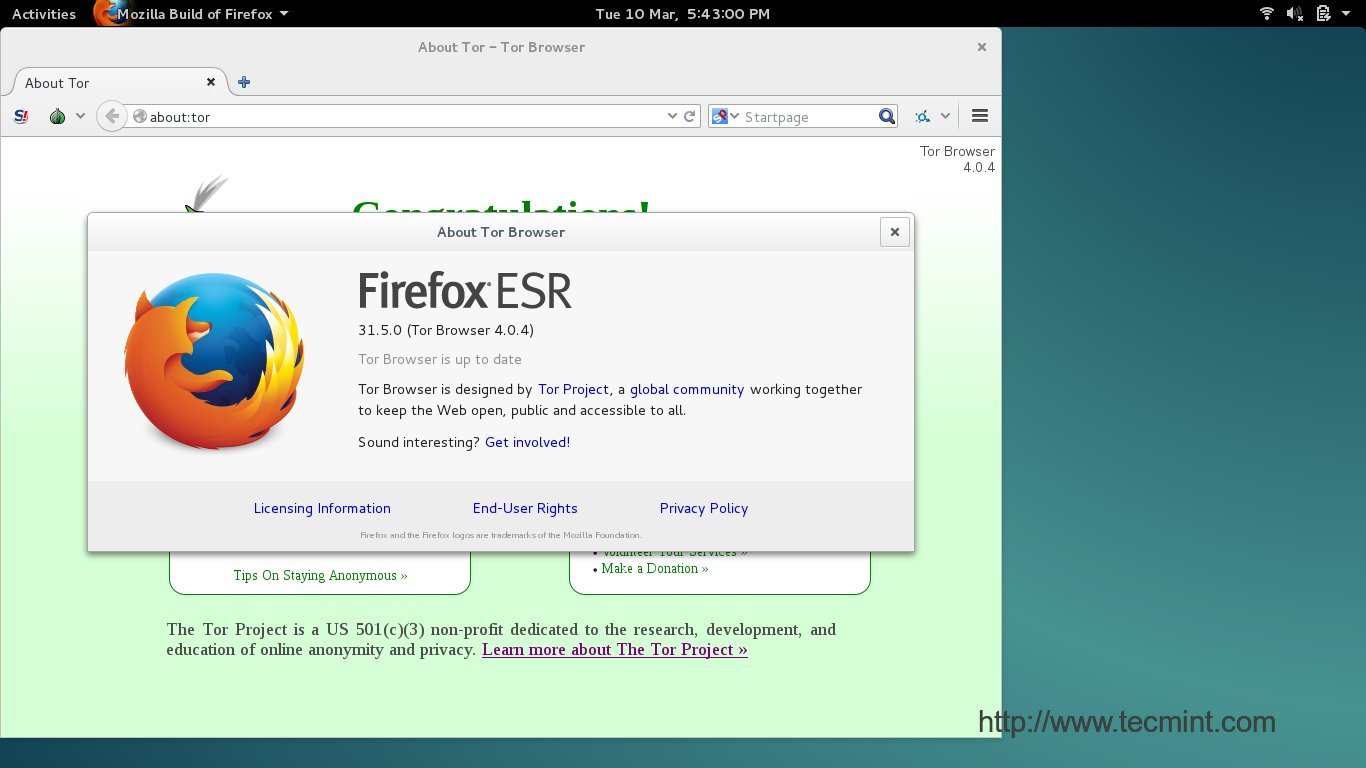Image resolution: width=1366 pixels, height=768 pixels.
Task: Open the search engine selector dropdown
Action: pyautogui.click(x=724, y=117)
